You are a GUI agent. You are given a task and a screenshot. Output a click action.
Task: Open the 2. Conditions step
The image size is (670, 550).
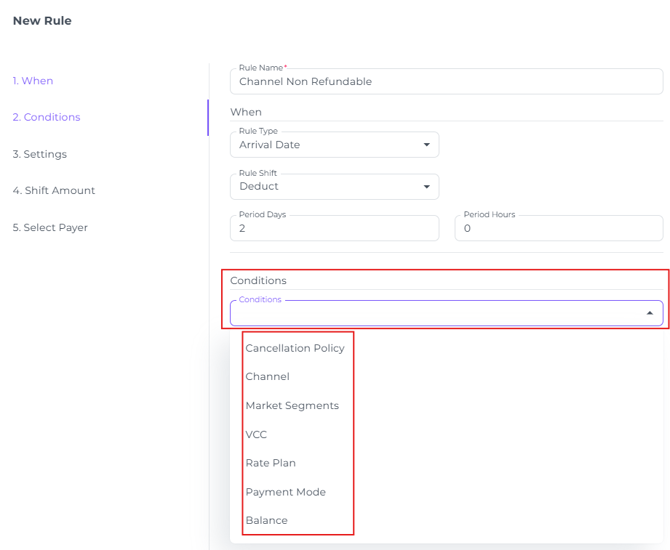tap(46, 117)
